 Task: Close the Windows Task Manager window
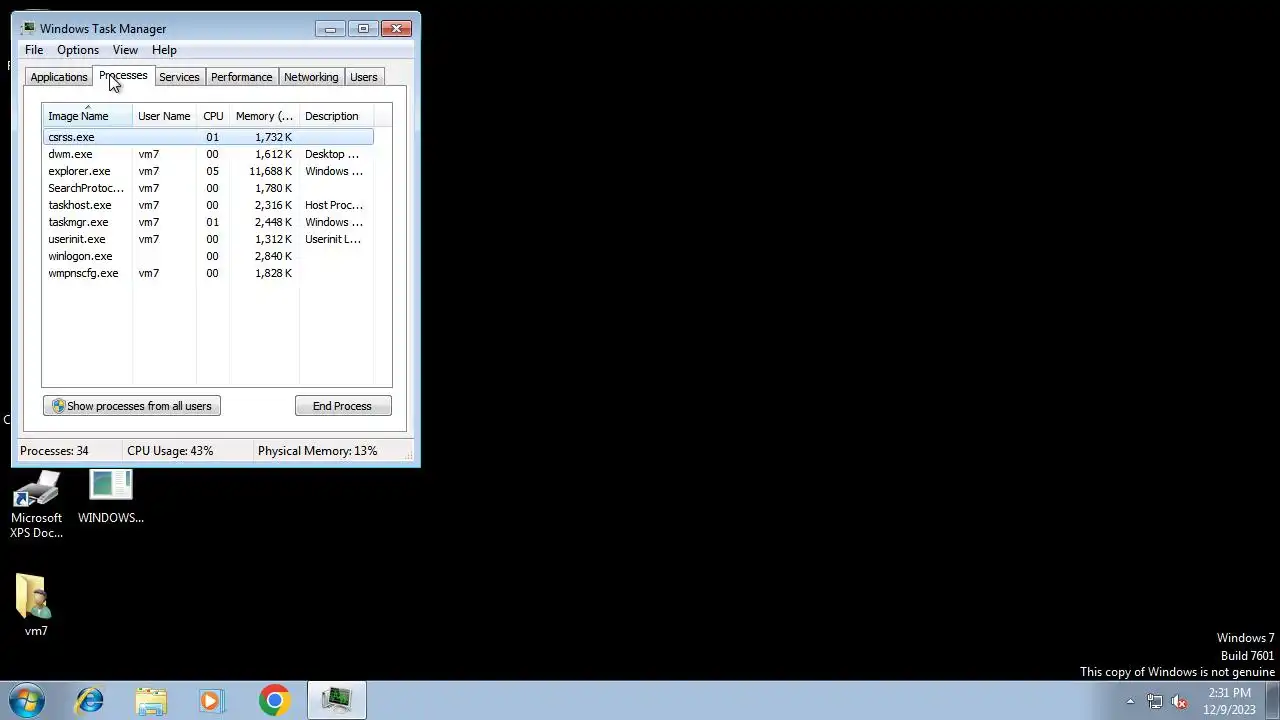396,28
